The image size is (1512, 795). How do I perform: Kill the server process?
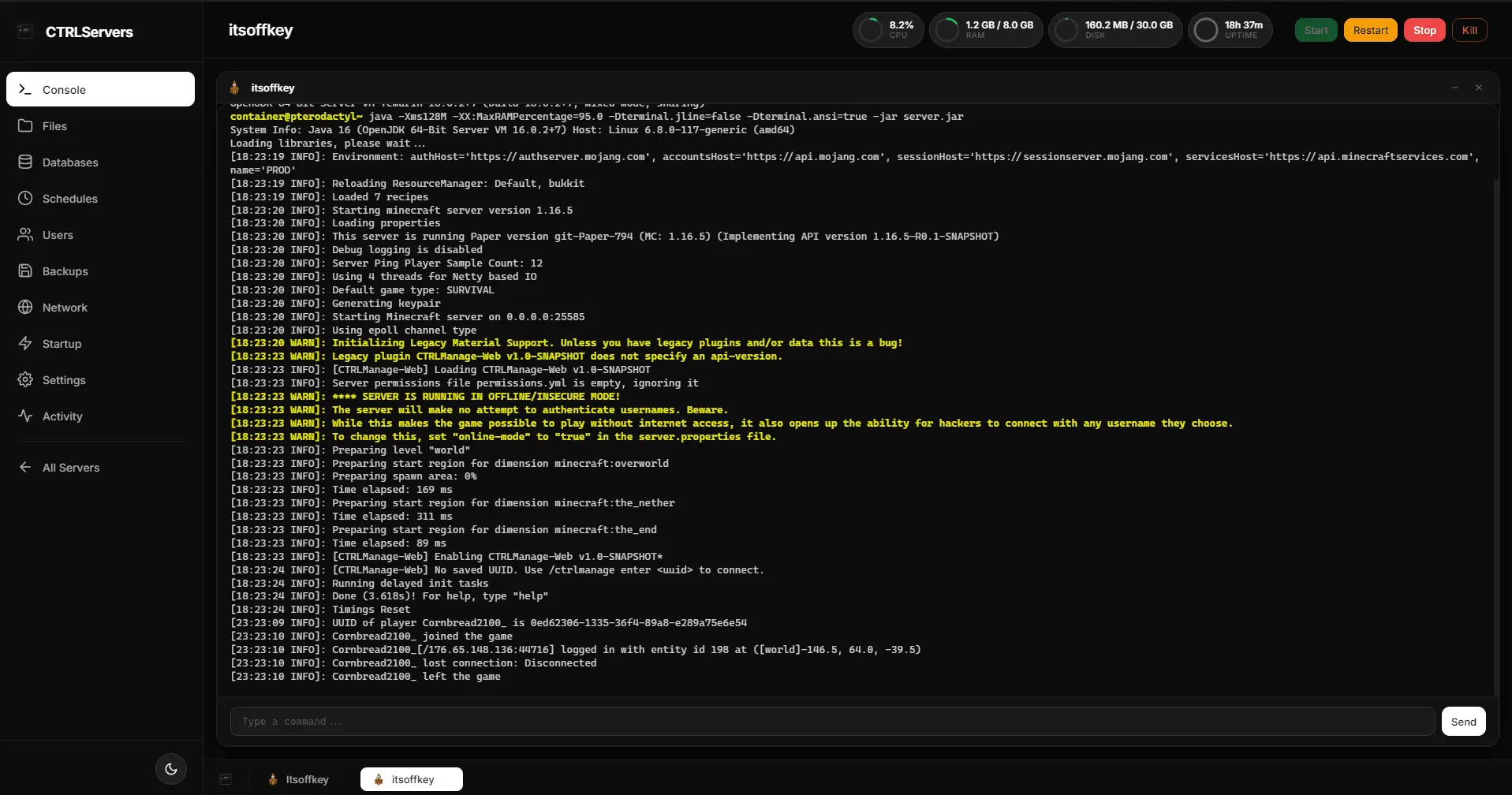coord(1469,30)
